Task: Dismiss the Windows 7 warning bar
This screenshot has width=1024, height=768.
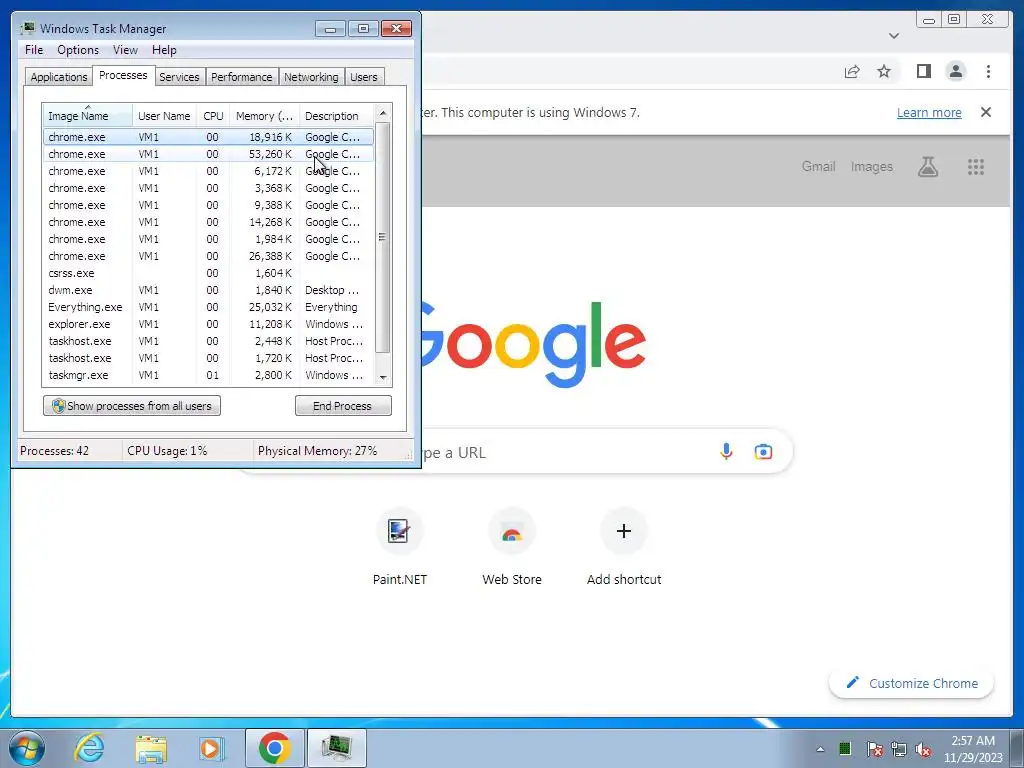Action: point(985,112)
